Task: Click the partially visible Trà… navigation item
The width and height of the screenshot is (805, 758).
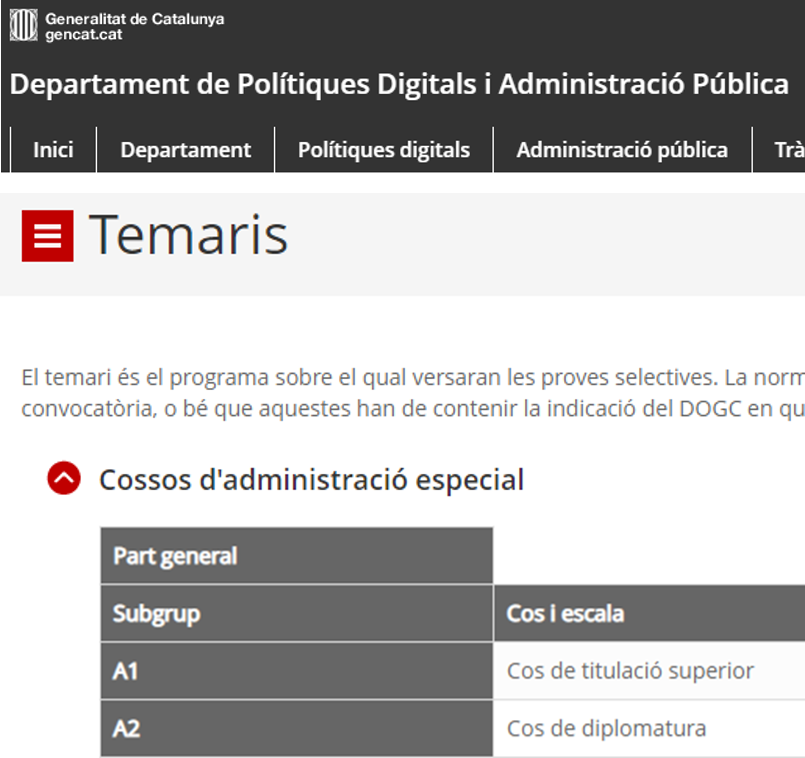Action: 788,150
